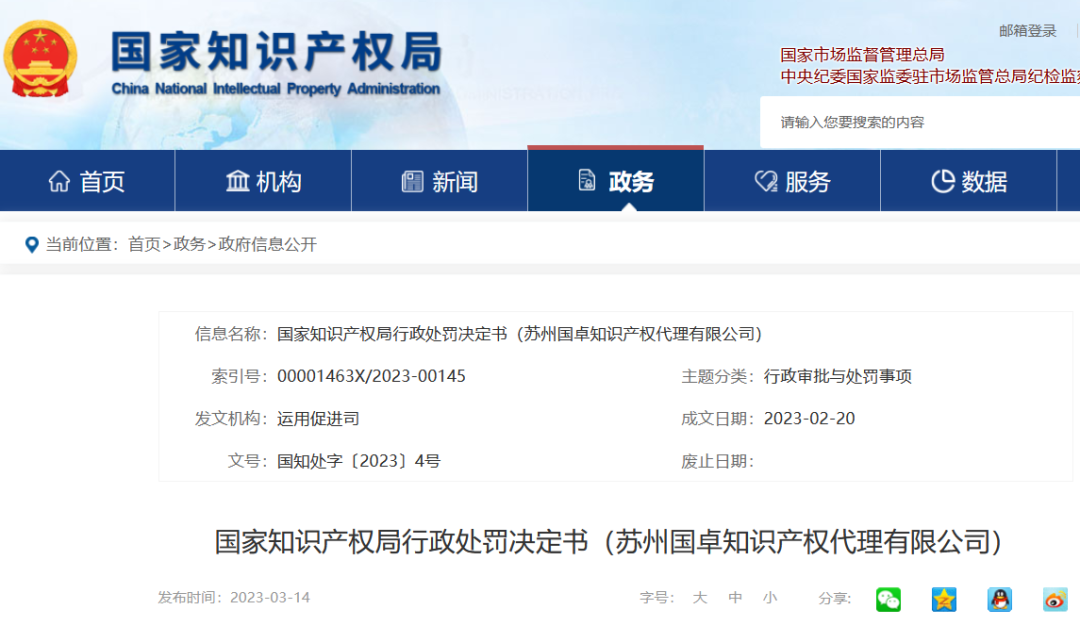
Task: Share to QQ penguin icon
Action: tap(999, 599)
